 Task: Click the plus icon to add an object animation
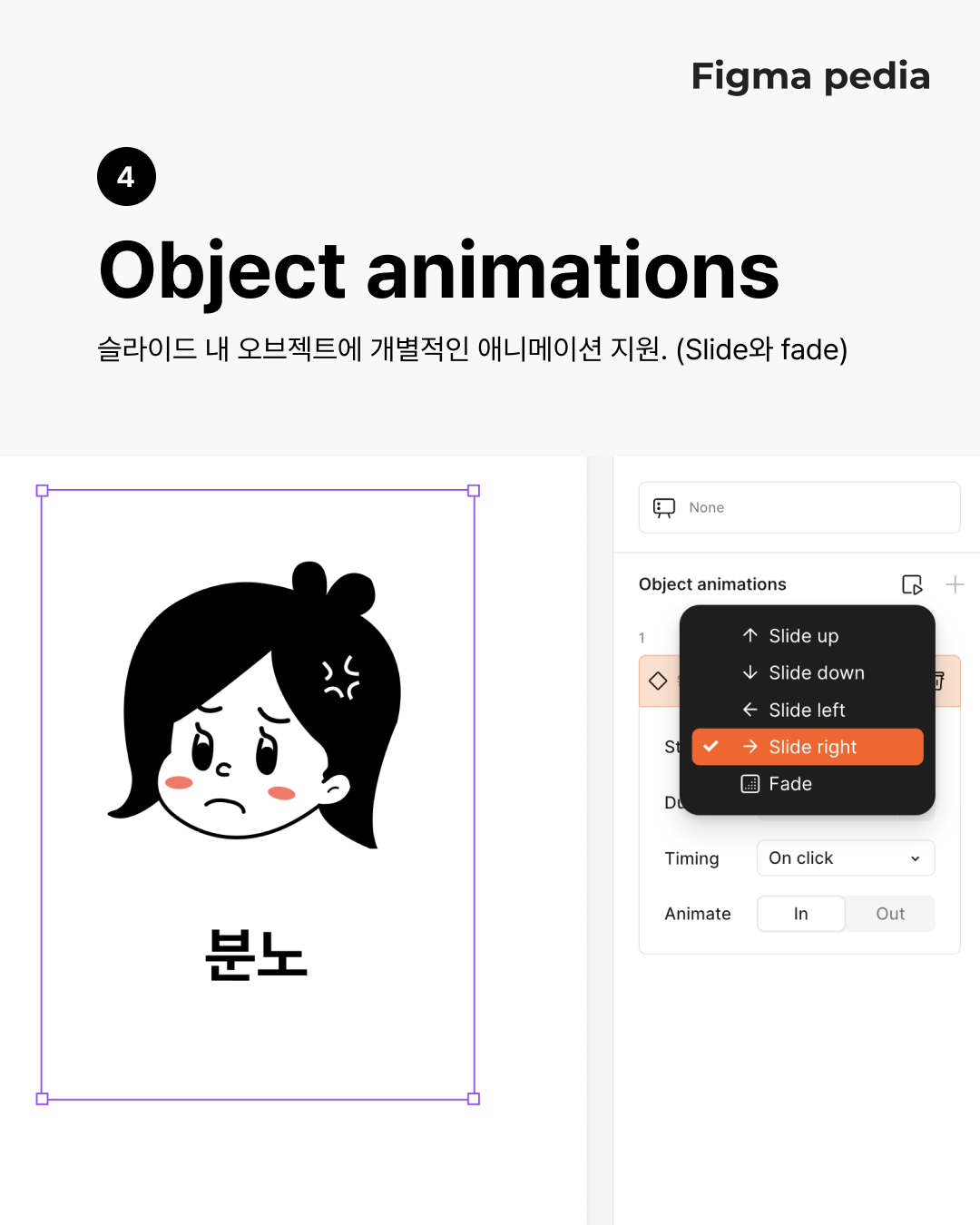955,584
